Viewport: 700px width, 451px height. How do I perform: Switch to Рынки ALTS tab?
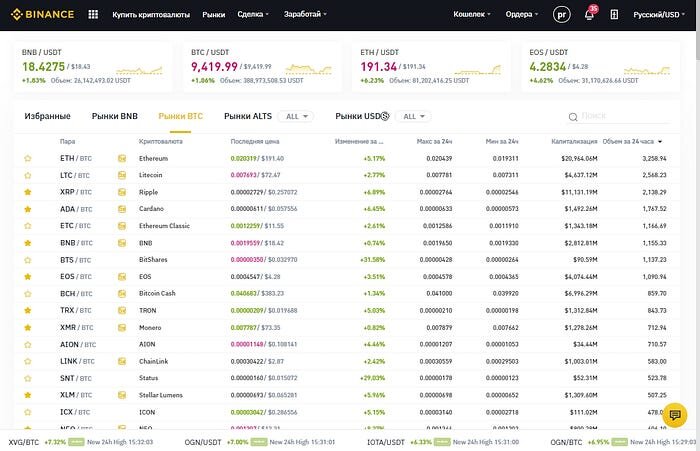248,116
